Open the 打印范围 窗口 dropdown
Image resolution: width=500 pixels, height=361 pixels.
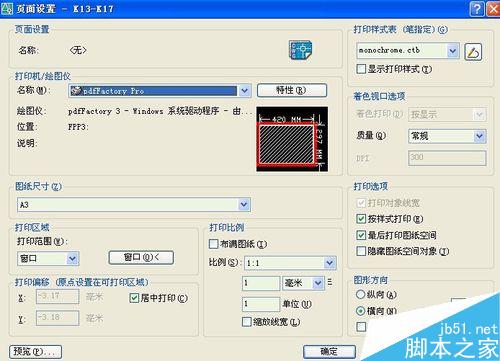[72, 258]
